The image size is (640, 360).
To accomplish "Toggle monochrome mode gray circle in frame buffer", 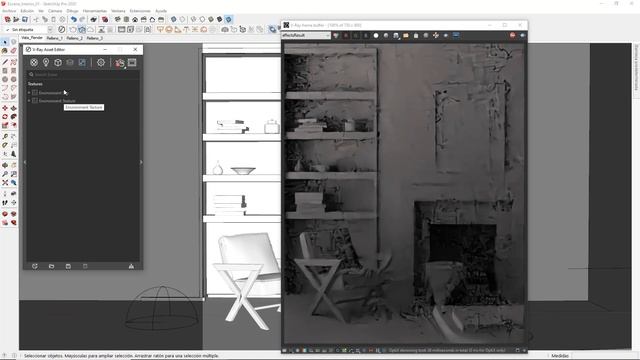I will point(386,36).
